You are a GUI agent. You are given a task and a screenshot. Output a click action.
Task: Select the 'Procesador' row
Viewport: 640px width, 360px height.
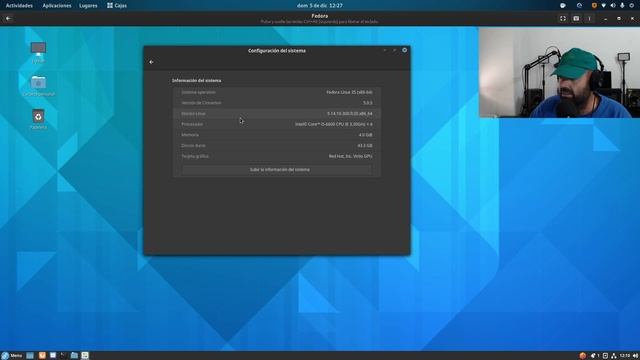[277, 124]
